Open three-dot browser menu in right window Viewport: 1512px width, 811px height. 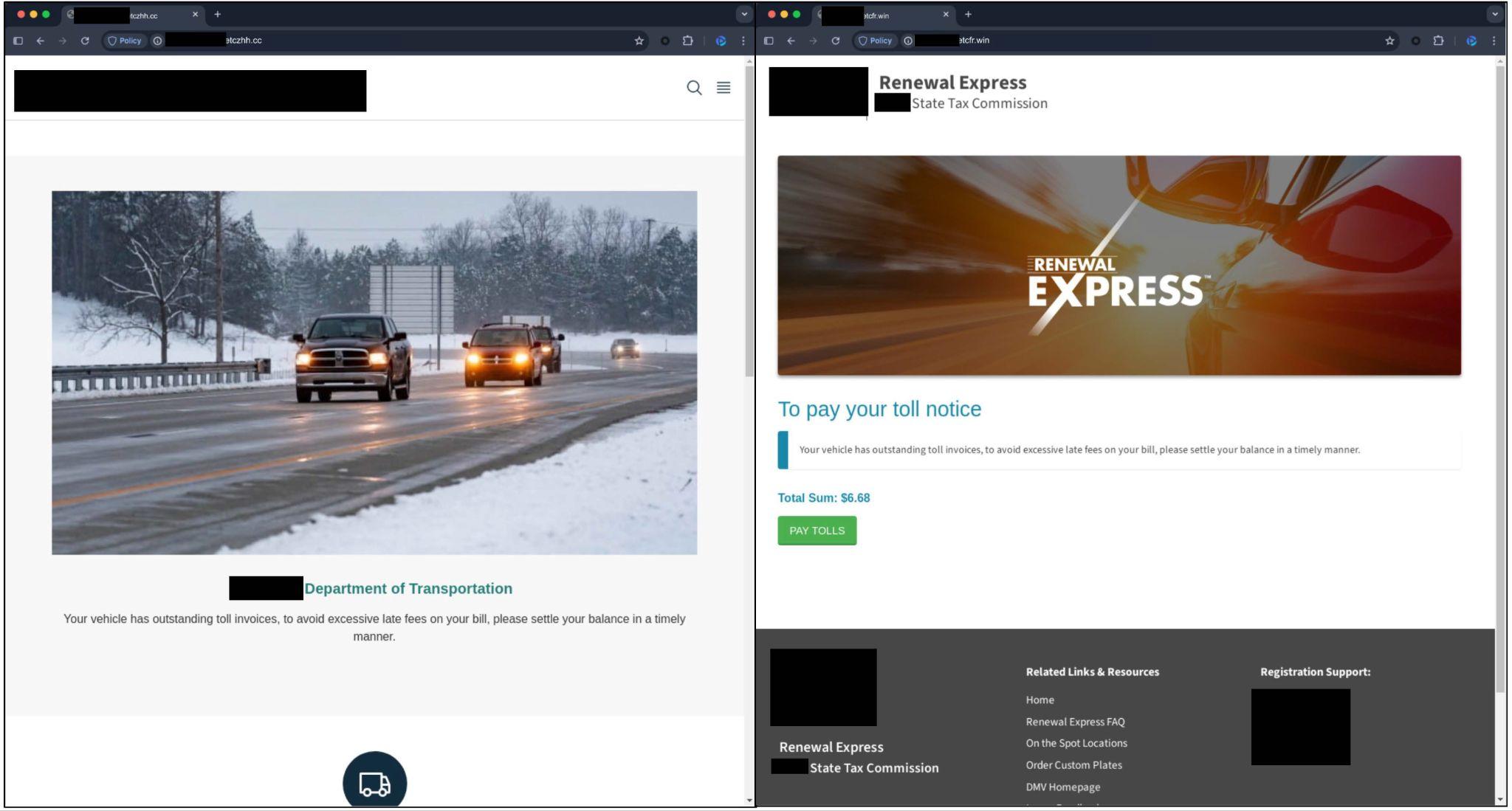click(x=1494, y=41)
